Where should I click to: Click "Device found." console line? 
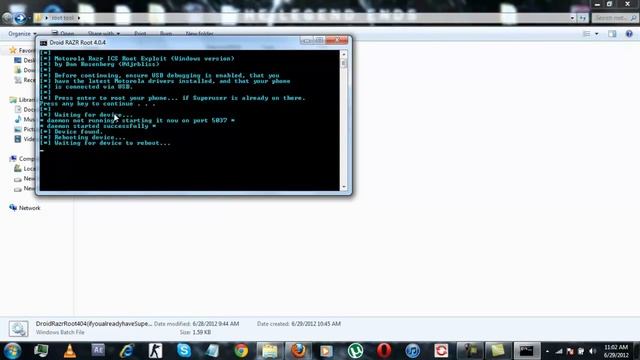click(72, 132)
